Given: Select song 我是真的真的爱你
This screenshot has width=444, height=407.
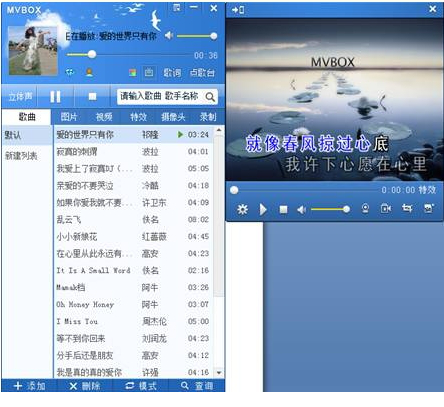Looking at the screenshot, I should (x=133, y=372).
